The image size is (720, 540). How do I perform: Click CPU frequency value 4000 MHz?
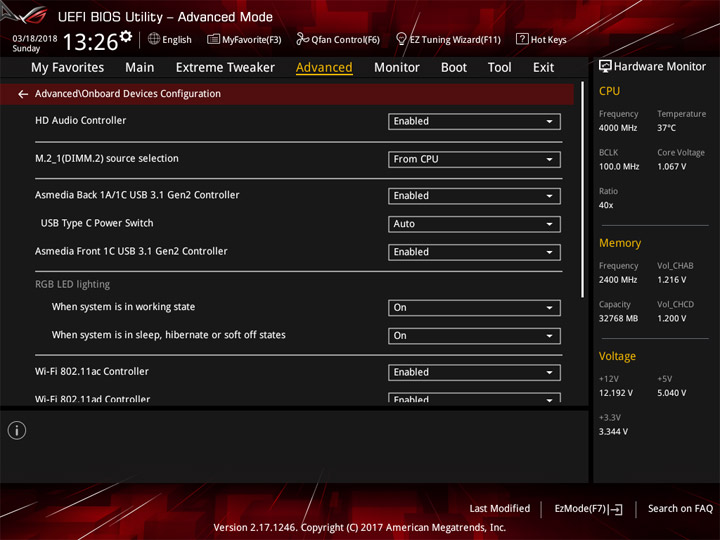coord(618,128)
